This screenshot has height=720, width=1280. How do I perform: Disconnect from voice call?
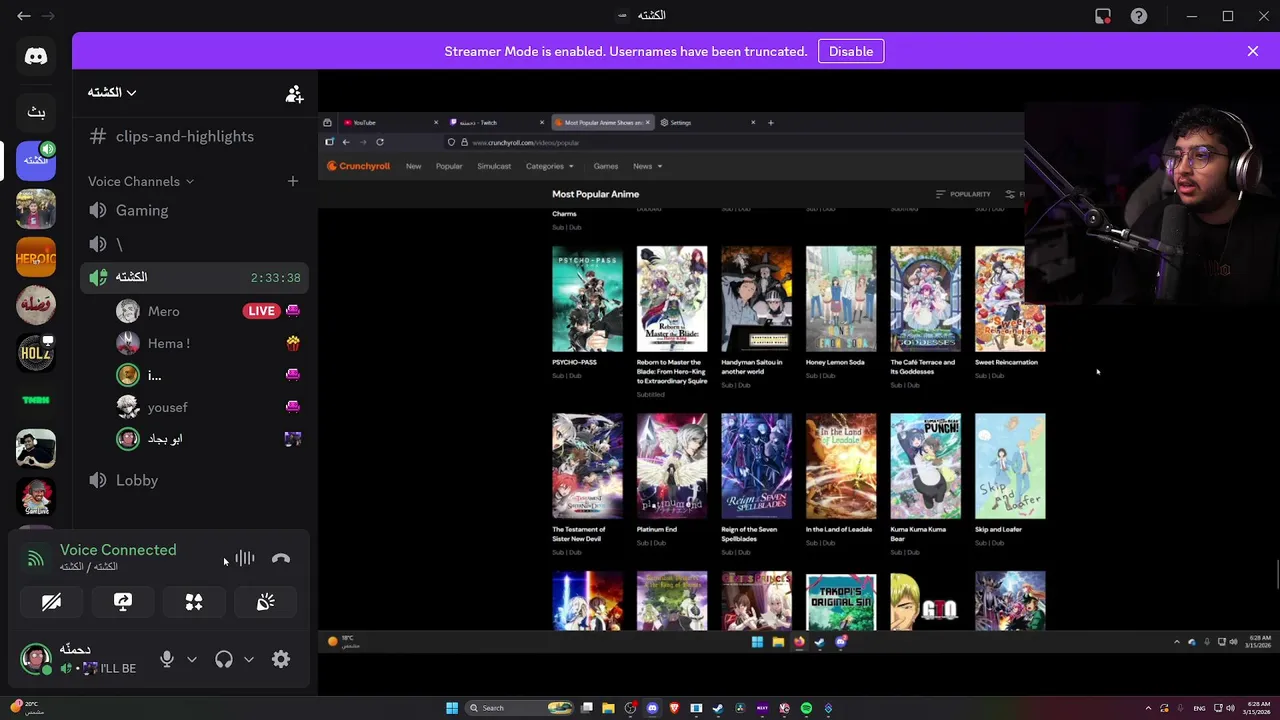coord(281,559)
